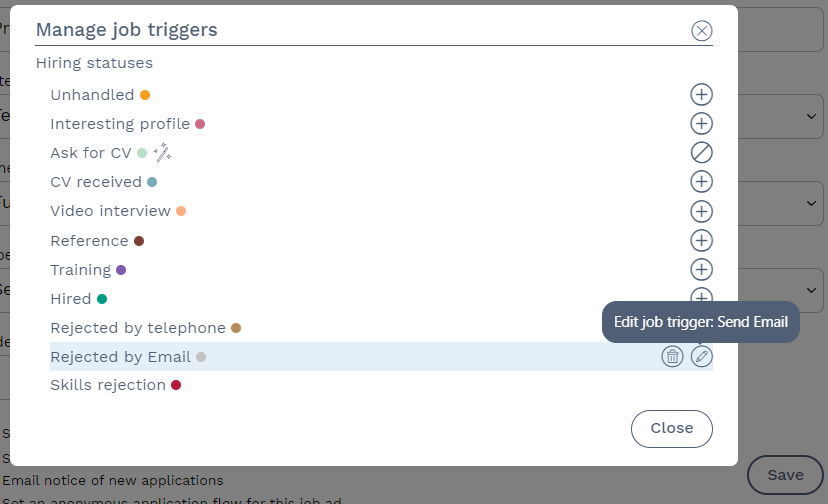Viewport: 828px width, 504px height.
Task: Add a trigger to Unhandled status
Action: click(701, 95)
